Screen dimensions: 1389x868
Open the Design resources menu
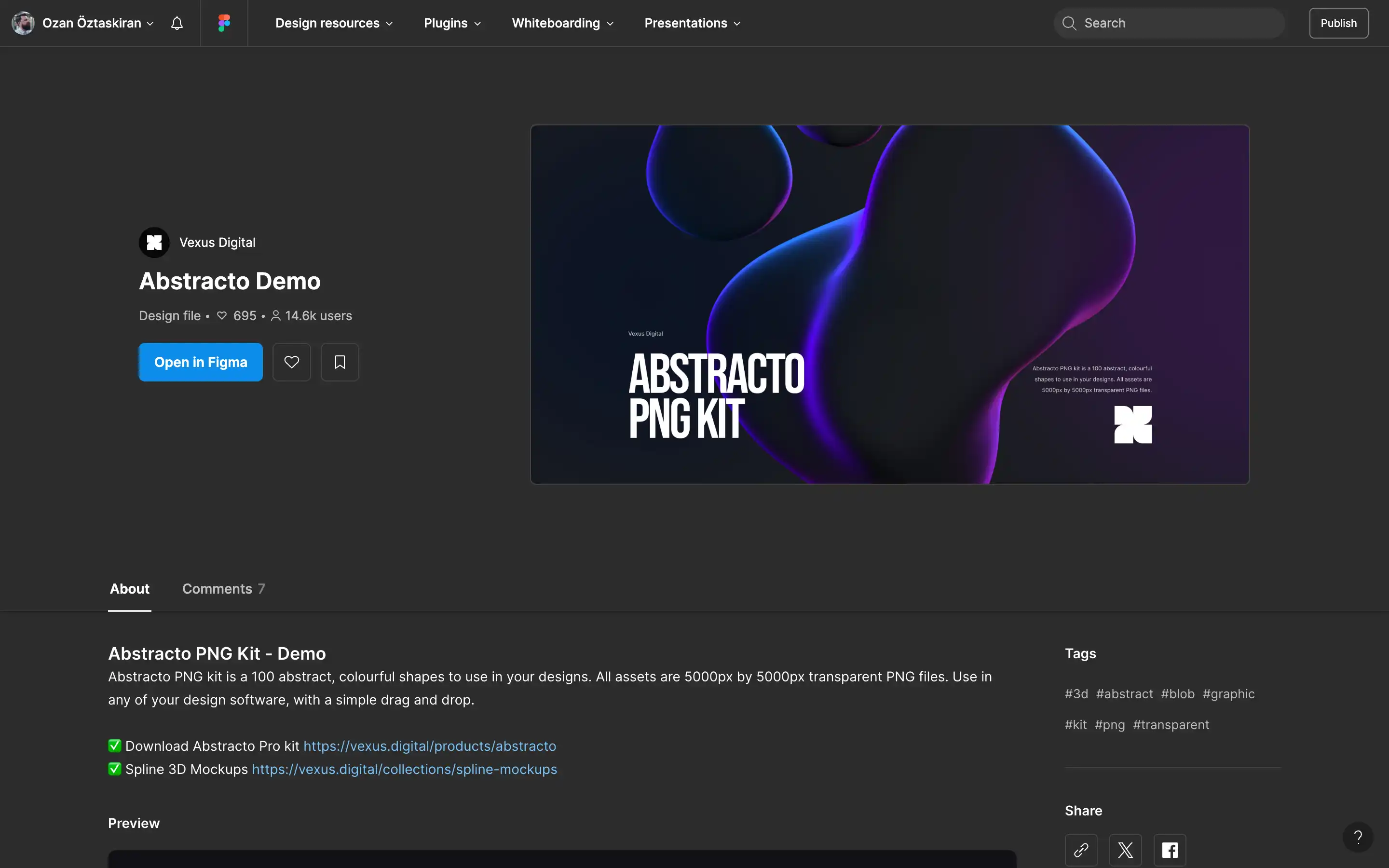(x=334, y=23)
